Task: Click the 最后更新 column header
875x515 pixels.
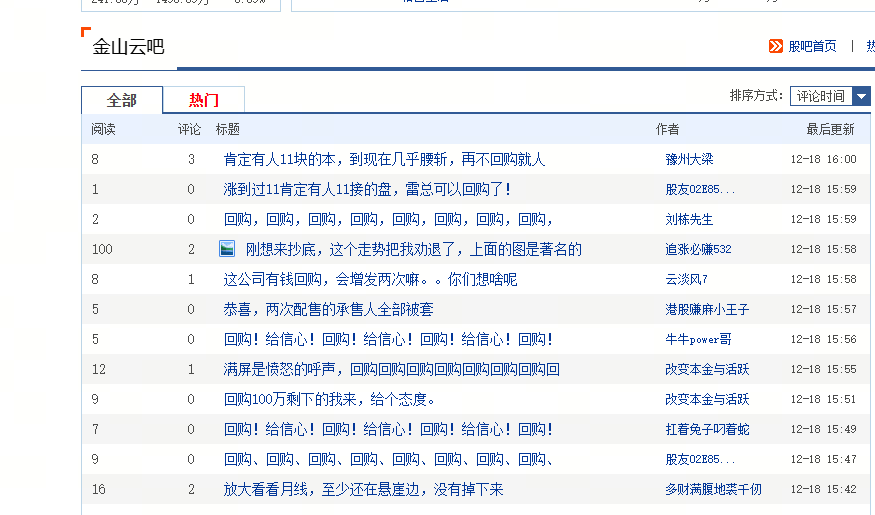Action: (x=830, y=129)
